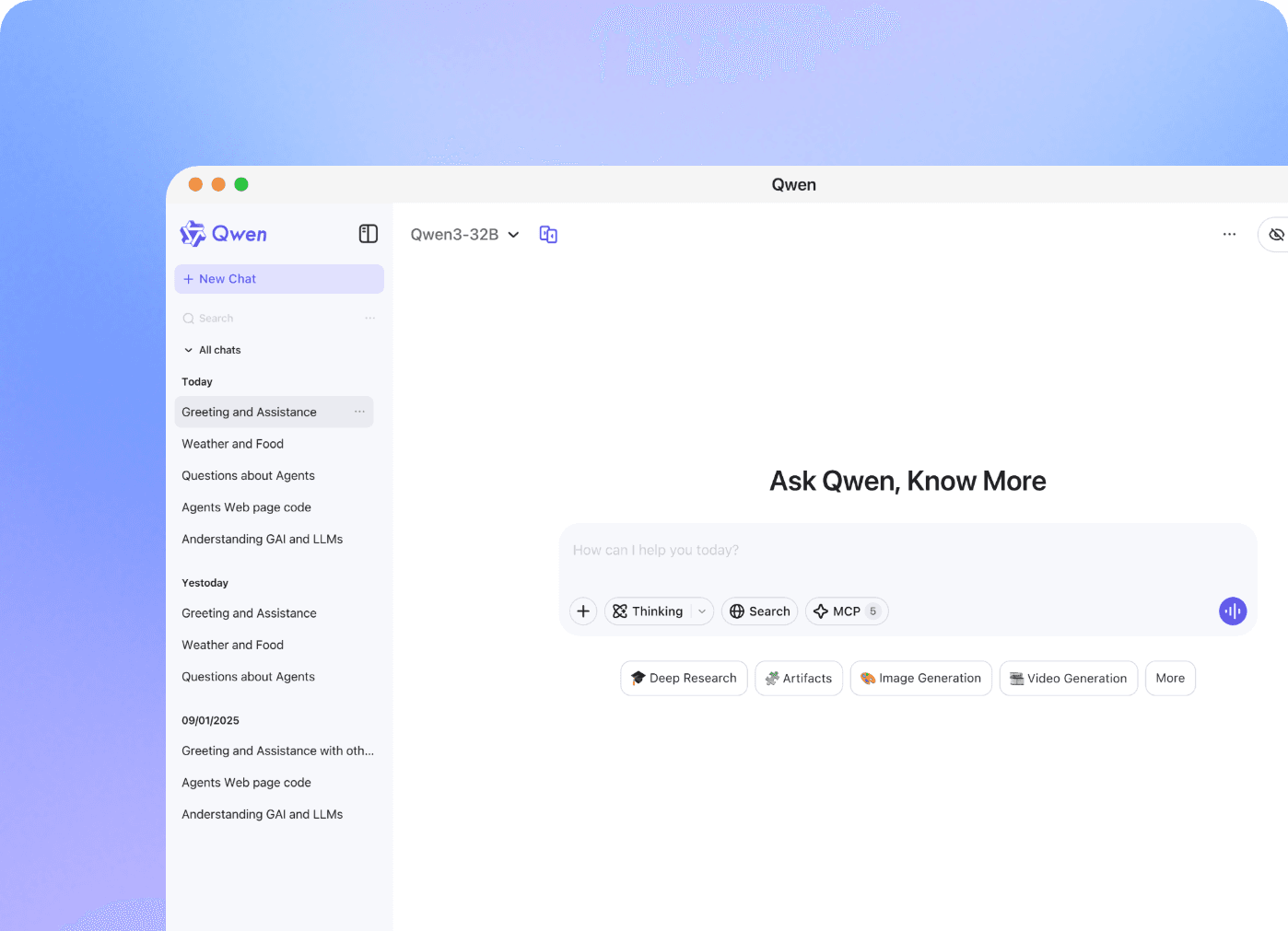Open Weather and Food chat under Today
The height and width of the screenshot is (931, 1288).
point(232,444)
